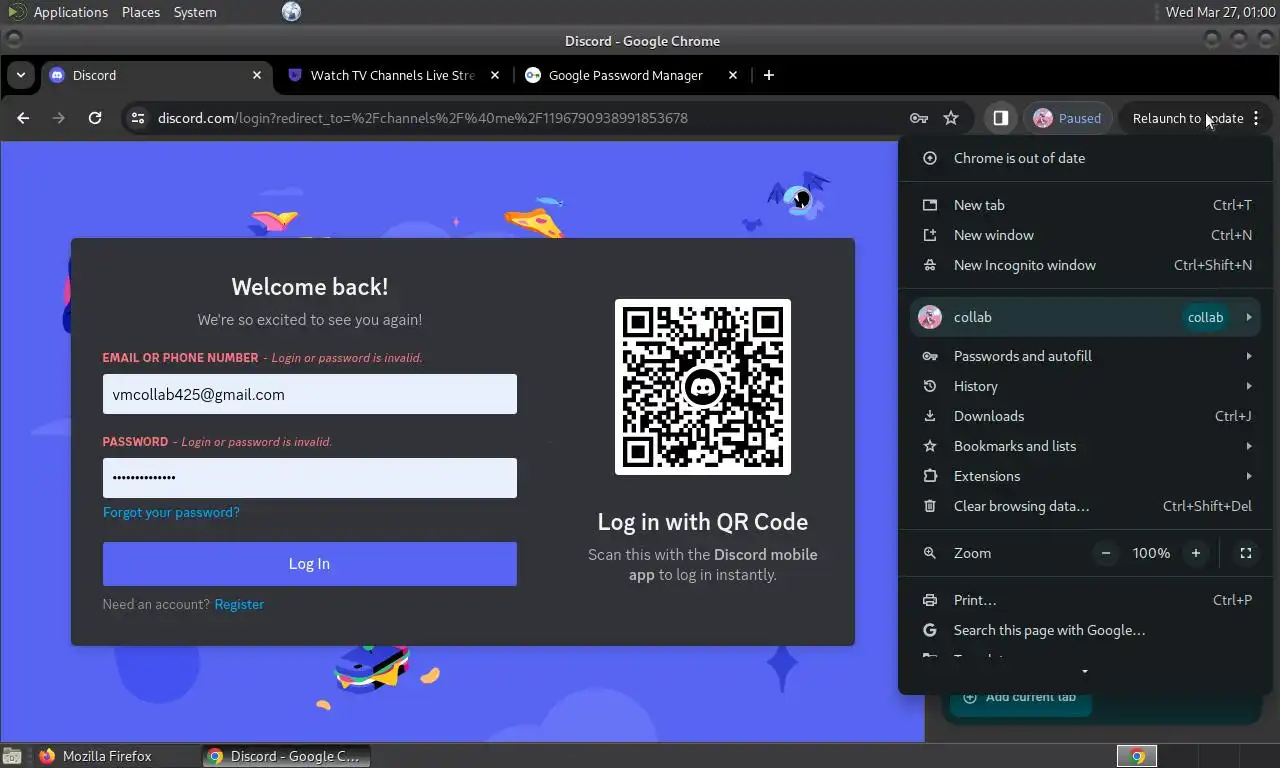Expand the Extensions submenu
Screen dimensions: 1280x768
[x=1085, y=476]
